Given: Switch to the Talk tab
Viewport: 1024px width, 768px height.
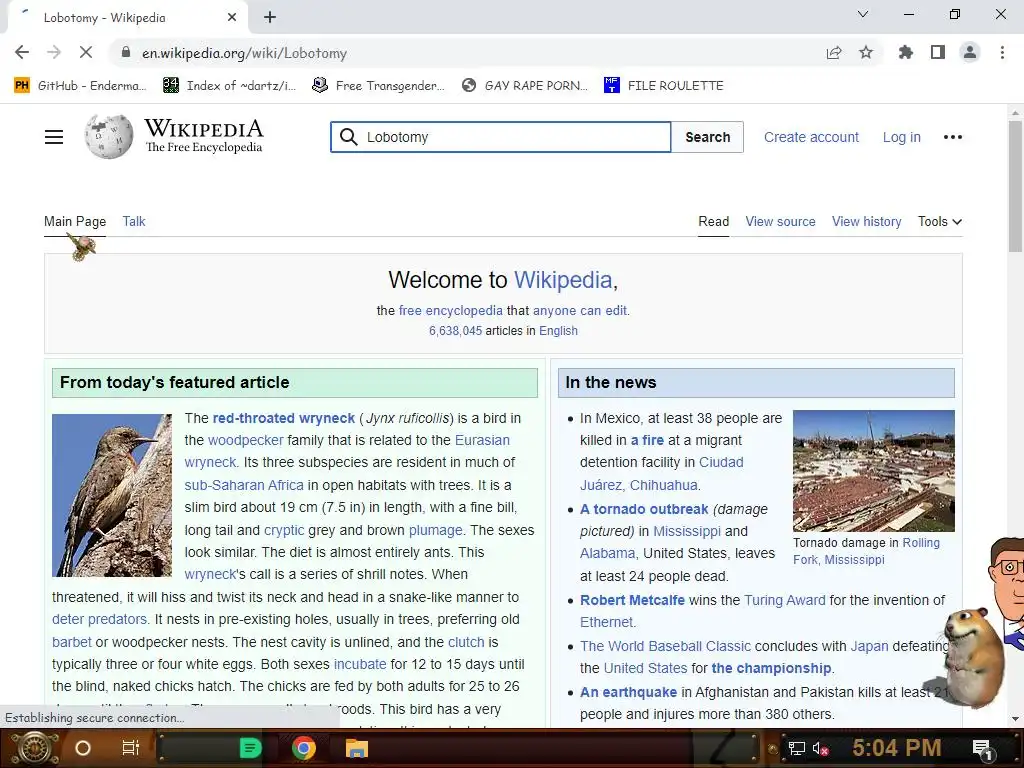Looking at the screenshot, I should pyautogui.click(x=134, y=221).
